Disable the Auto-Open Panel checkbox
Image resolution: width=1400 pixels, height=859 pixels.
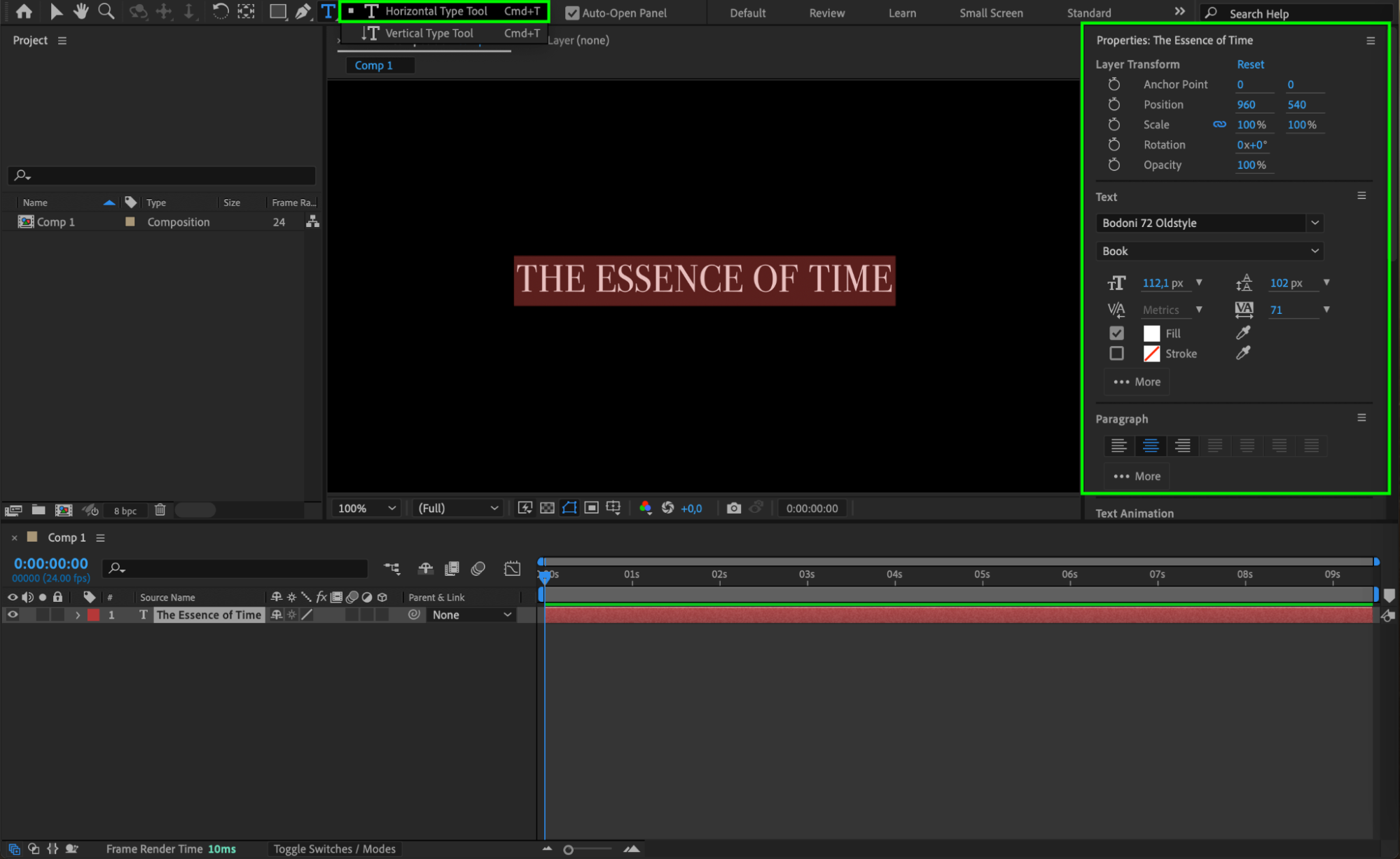click(572, 13)
